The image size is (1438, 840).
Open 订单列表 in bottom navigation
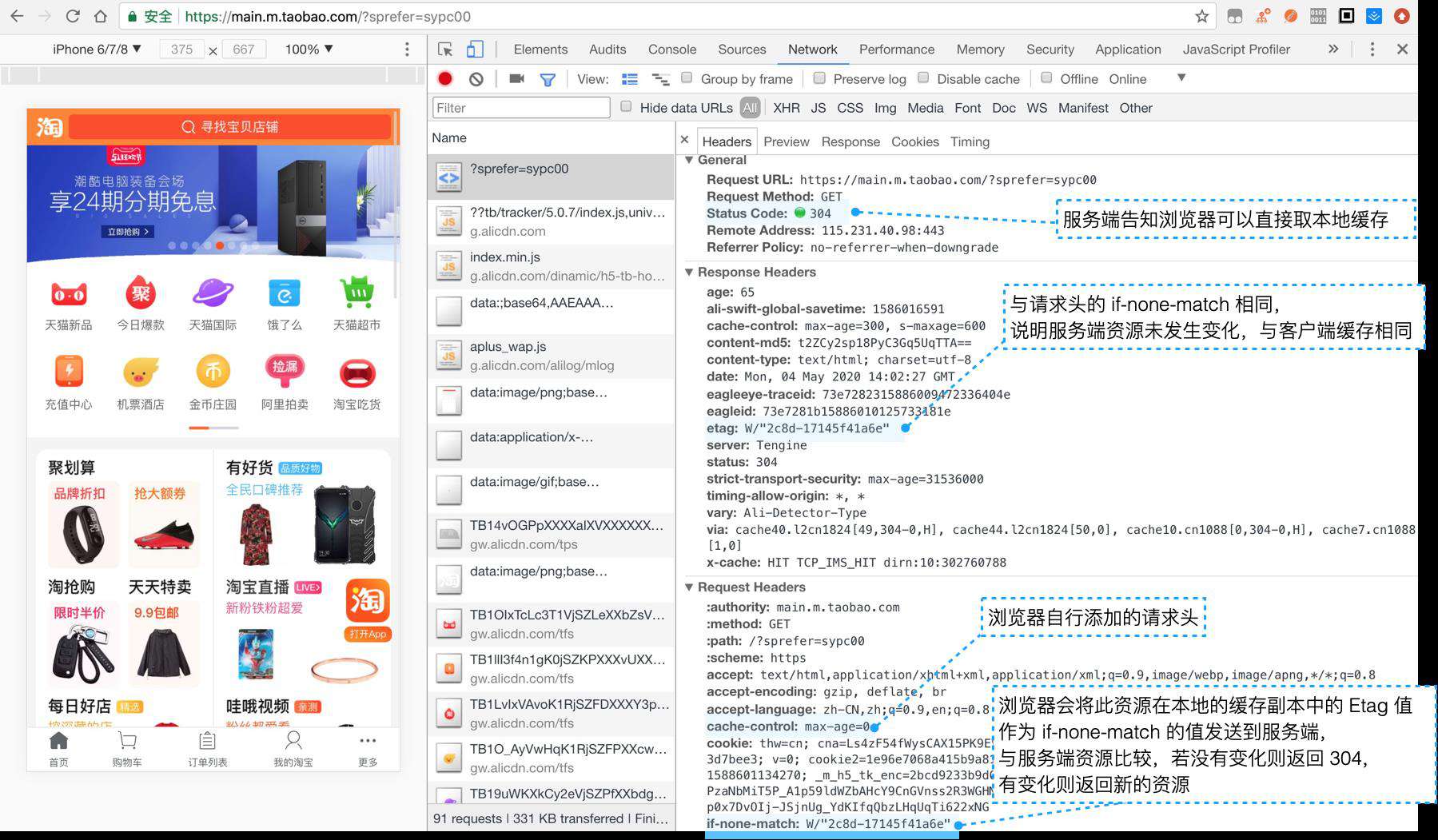pyautogui.click(x=208, y=749)
